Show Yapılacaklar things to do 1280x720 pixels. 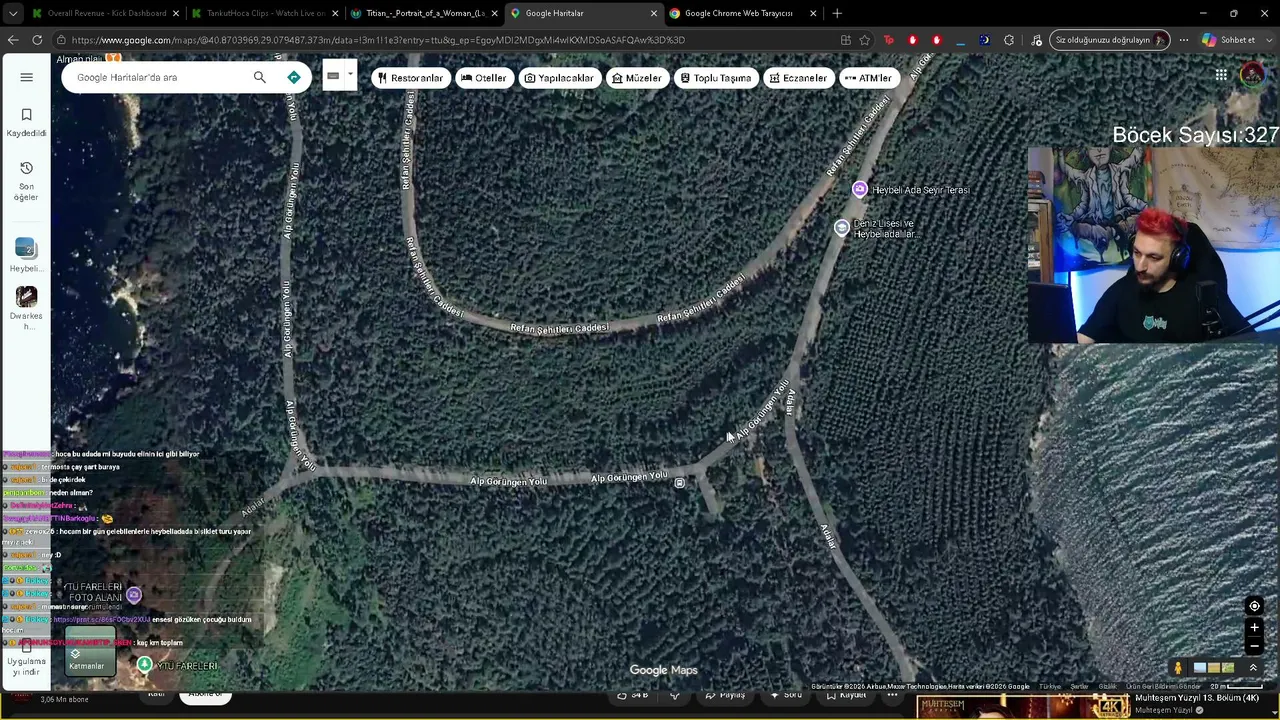559,78
